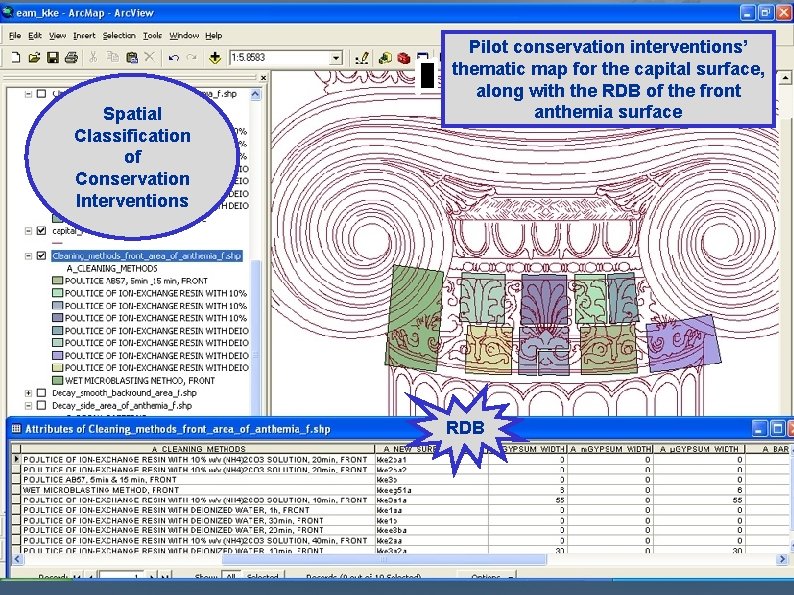
Task: Select the Cleaning_methods_front_area_of_anthemia_f.shp layer name
Action: 147,256
